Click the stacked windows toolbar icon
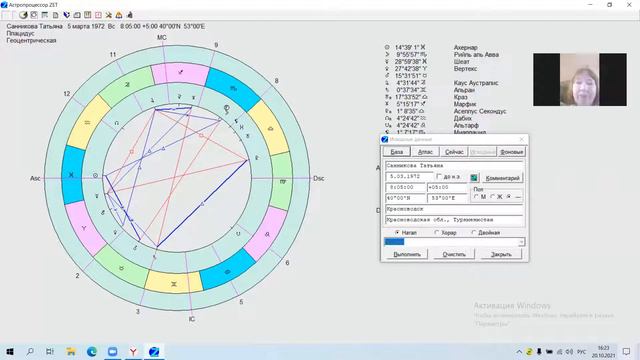The image size is (640, 360). (77, 15)
